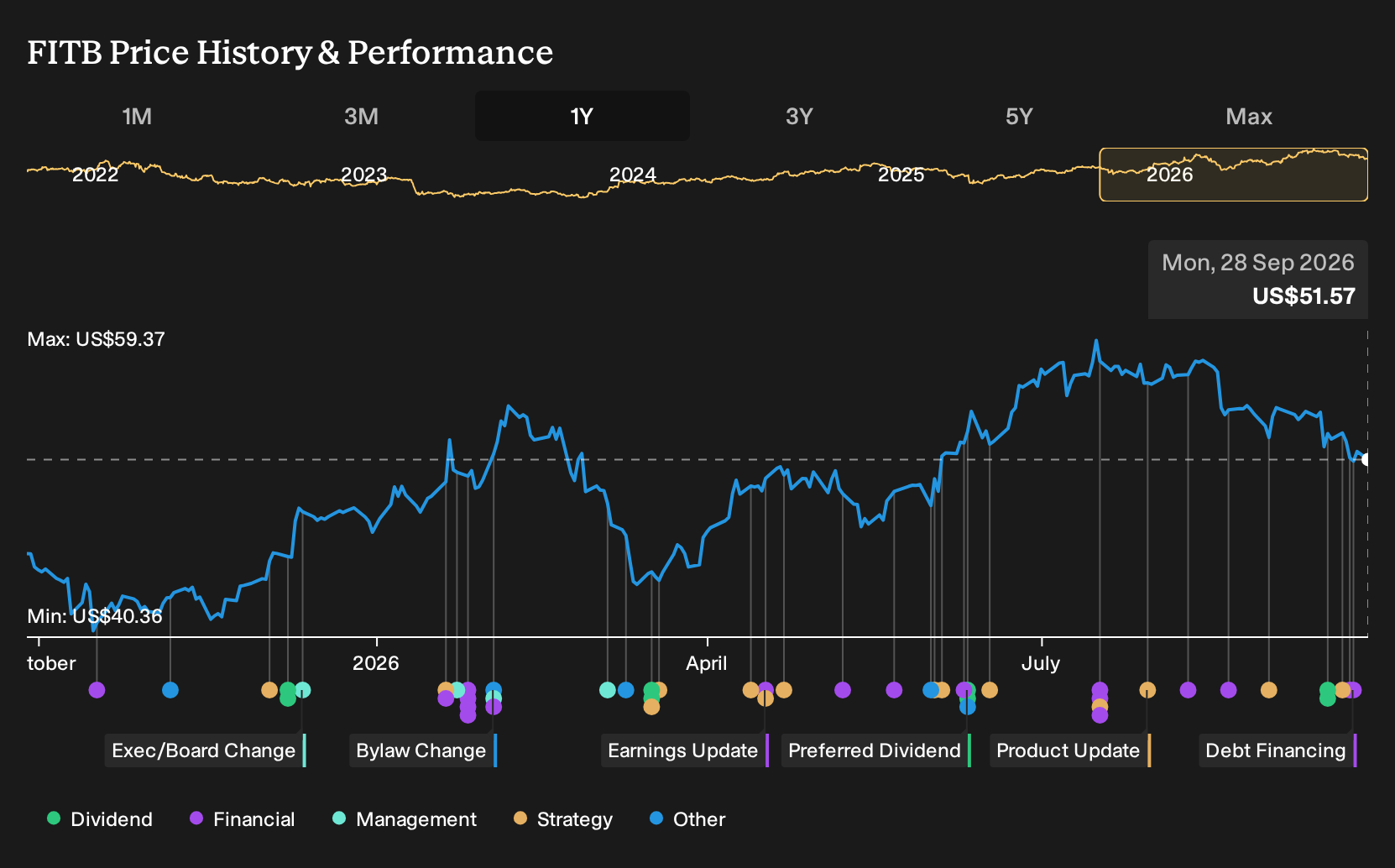Jump to 2022 on the overview mini chart
The width and height of the screenshot is (1395, 868).
tap(96, 175)
